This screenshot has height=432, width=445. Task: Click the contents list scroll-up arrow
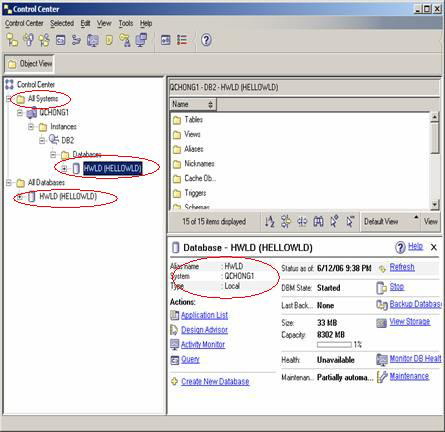click(x=435, y=117)
